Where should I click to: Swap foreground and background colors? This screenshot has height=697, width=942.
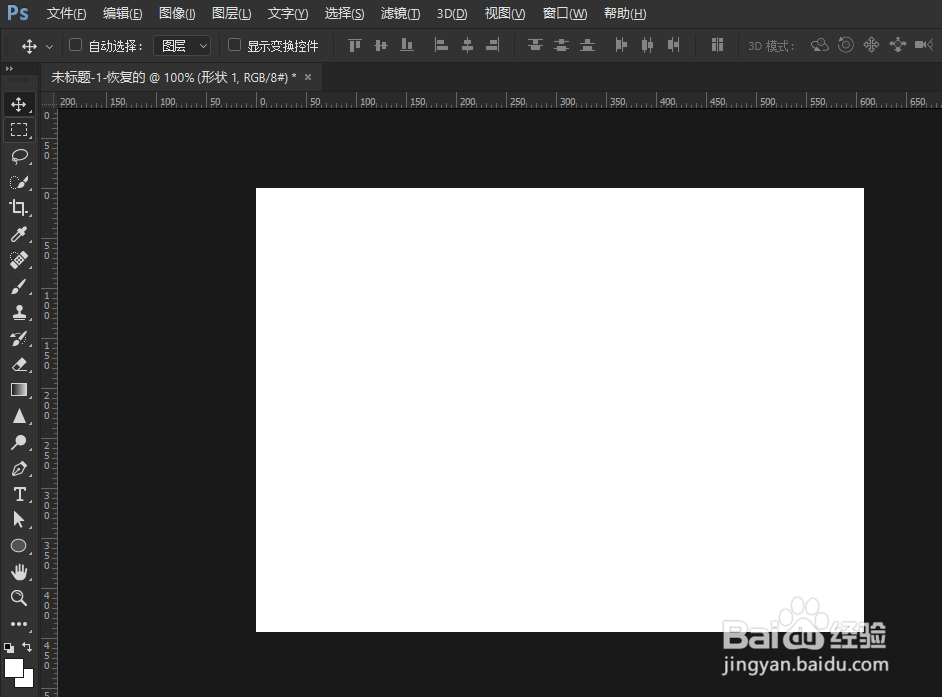(27, 647)
